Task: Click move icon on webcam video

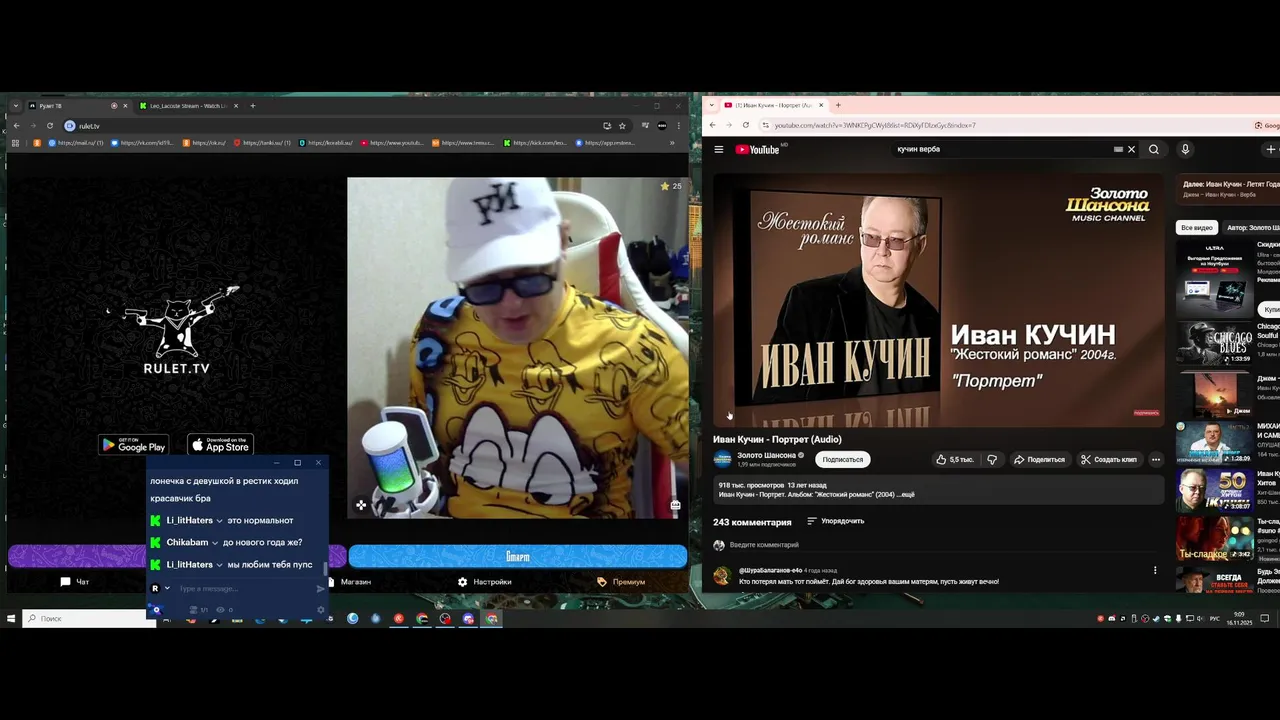Action: 361,505
